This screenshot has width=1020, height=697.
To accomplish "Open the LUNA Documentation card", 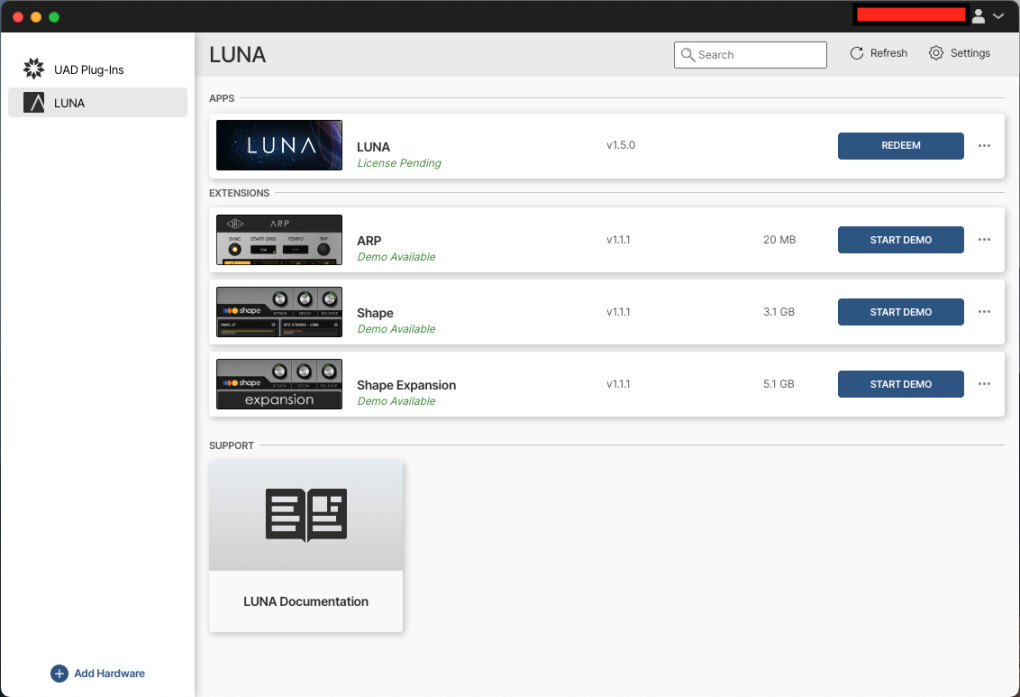I will (306, 546).
